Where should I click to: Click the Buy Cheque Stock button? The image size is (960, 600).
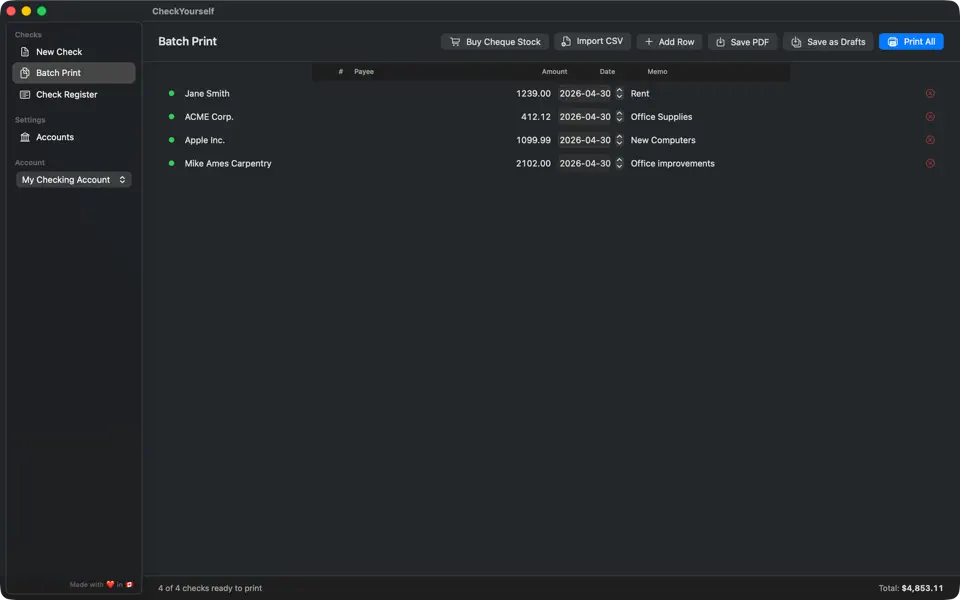coord(495,42)
